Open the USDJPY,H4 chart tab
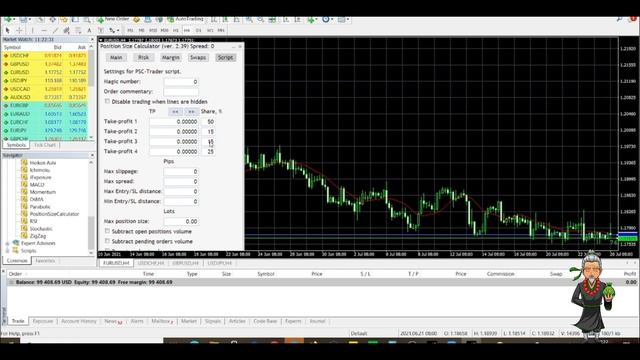Screen dimensions: 640x360 click(x=220, y=263)
